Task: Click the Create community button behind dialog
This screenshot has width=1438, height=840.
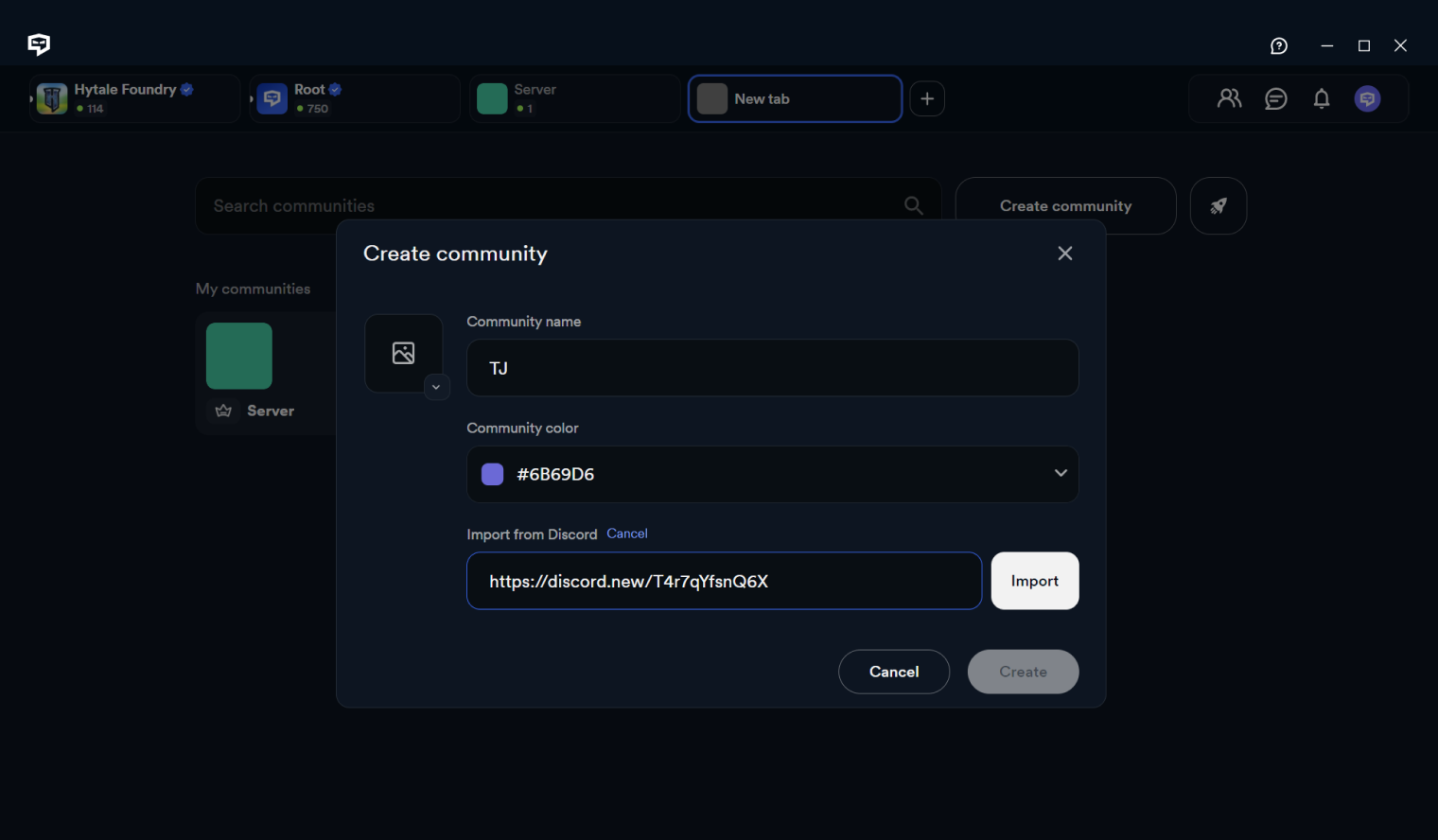Action: pyautogui.click(x=1066, y=205)
